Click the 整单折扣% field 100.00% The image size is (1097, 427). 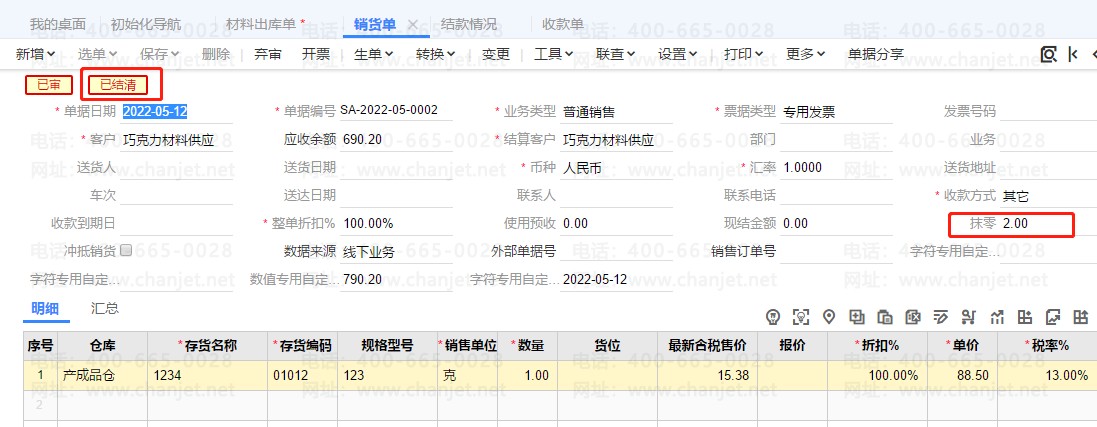[x=396, y=223]
